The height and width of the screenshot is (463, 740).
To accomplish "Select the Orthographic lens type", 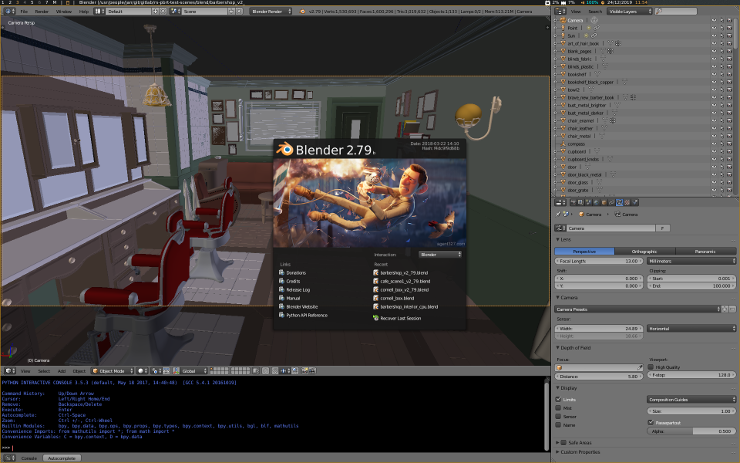I will [644, 252].
